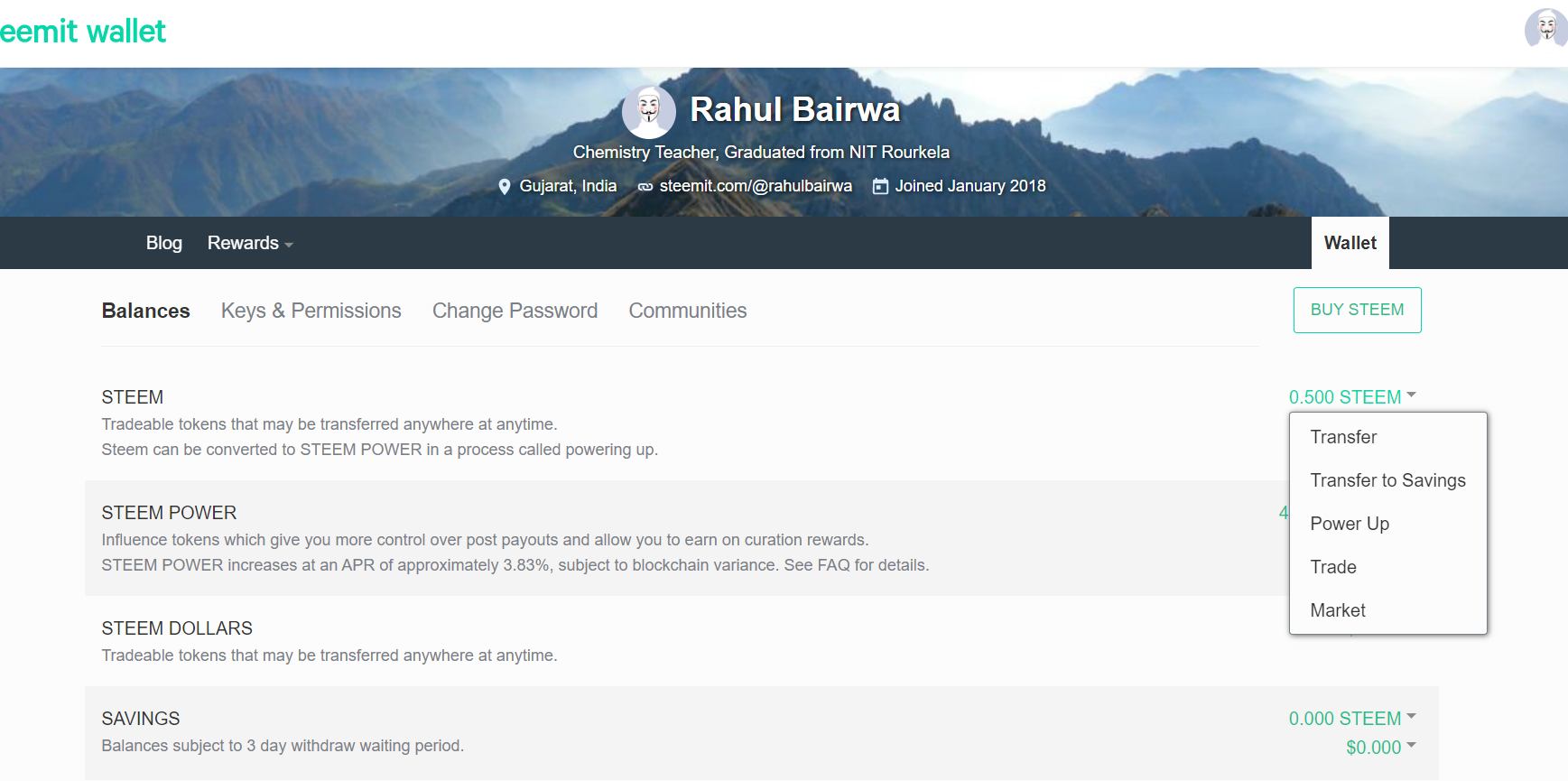Viewport: 1568px width, 781px height.
Task: Open Change Password tab
Action: (515, 311)
